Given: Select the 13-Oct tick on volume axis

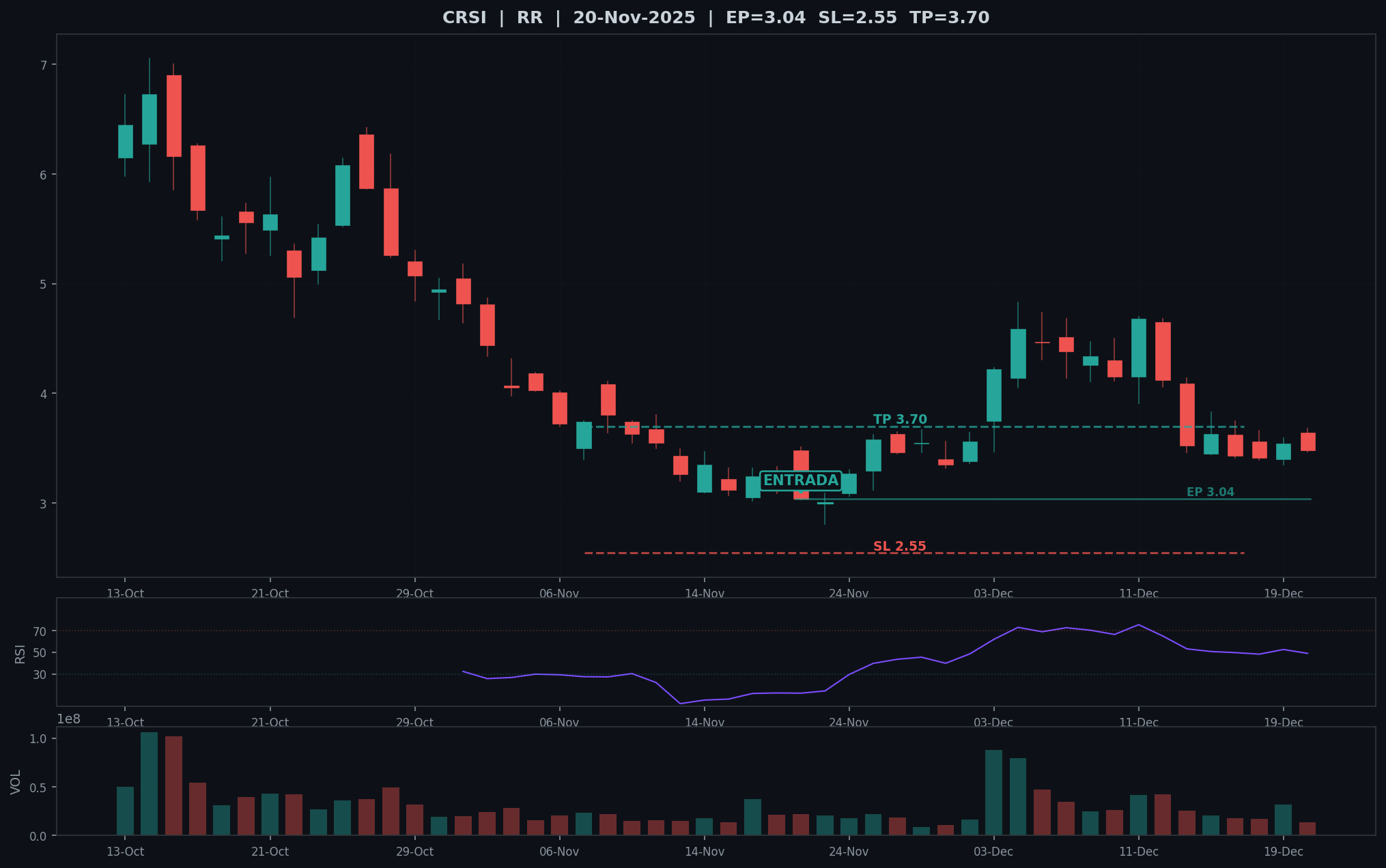Looking at the screenshot, I should pyautogui.click(x=125, y=852).
